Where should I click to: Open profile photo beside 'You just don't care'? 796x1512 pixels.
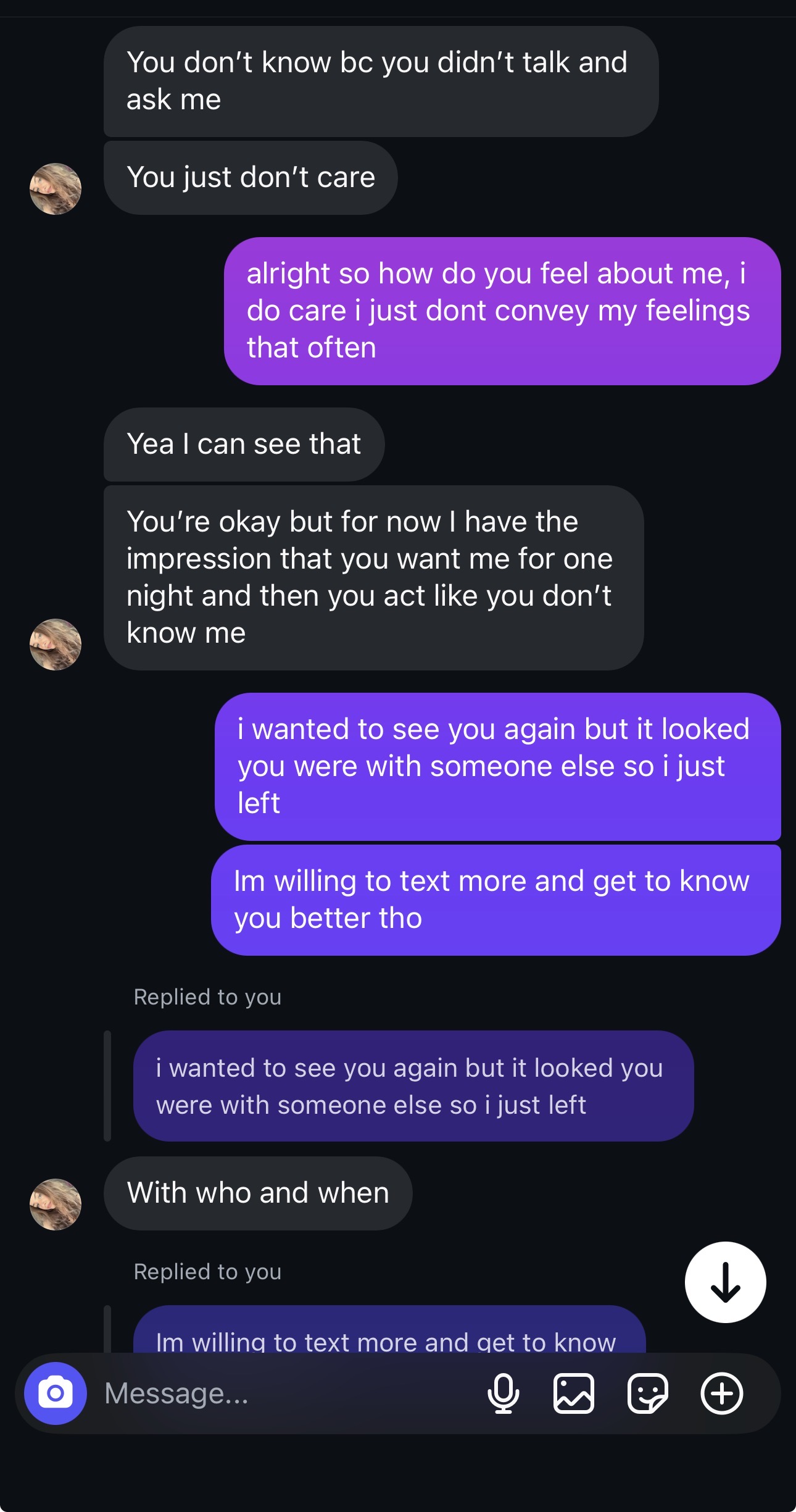coord(56,189)
